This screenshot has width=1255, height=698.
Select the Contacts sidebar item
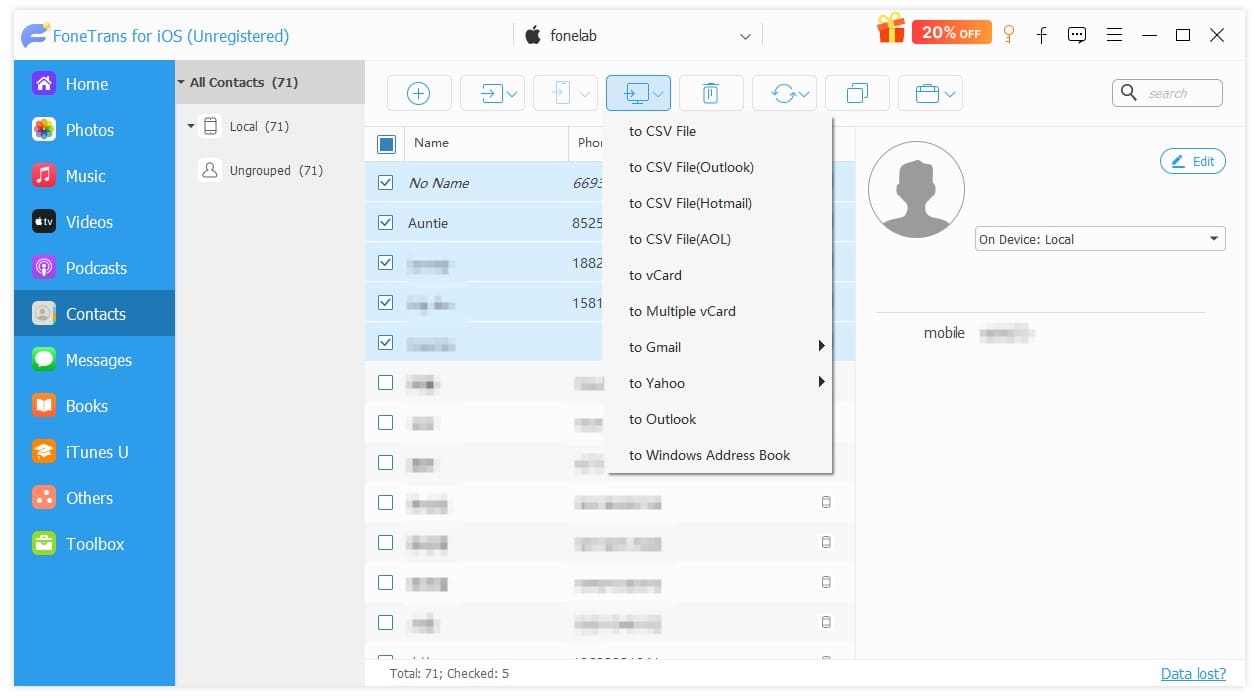pos(94,314)
